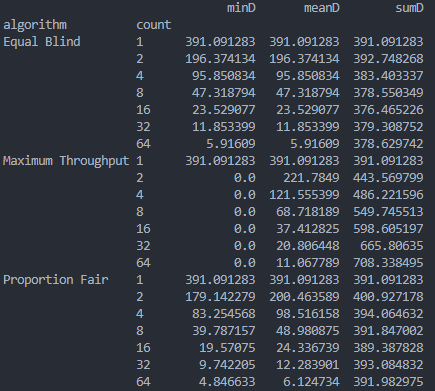The image size is (435, 391).
Task: Click the Equal Blind row label
Action: pos(42,42)
